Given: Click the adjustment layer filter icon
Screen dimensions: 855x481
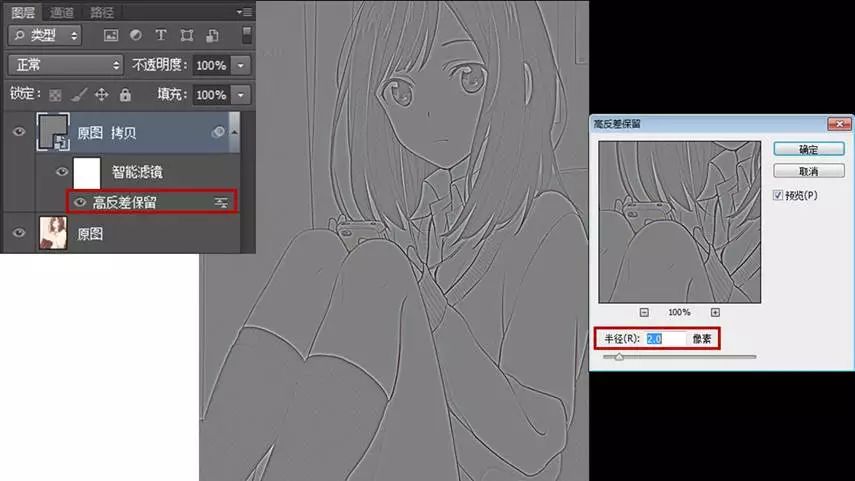Looking at the screenshot, I should [x=136, y=36].
